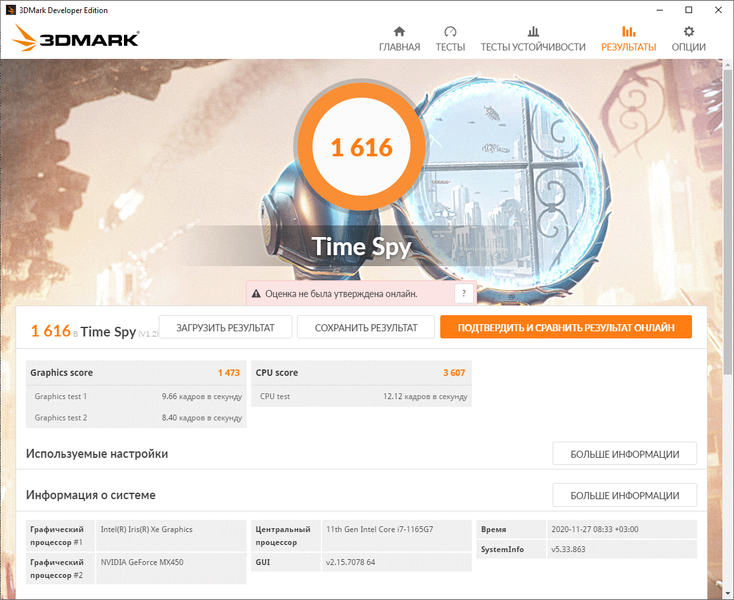This screenshot has height=600, width=734.
Task: Click ПОДТВЕРДИТЬ И СРАВНИТЬ РЕЗУЛЬТАТ ОНЛАЙН
Action: (566, 327)
